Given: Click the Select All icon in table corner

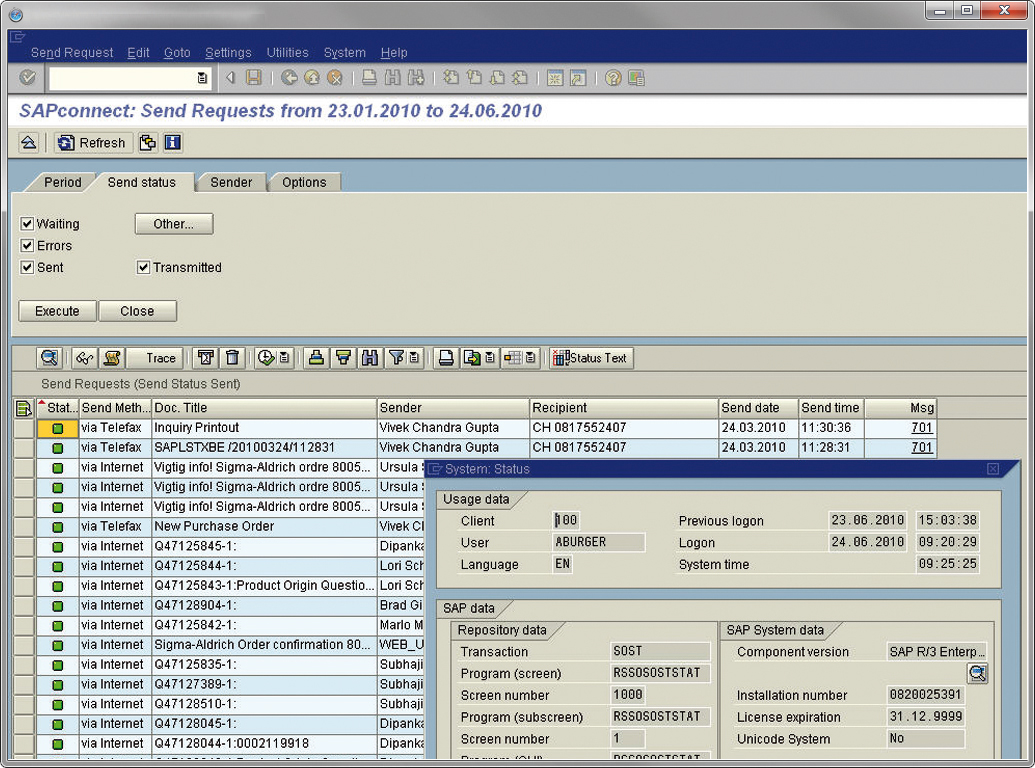Looking at the screenshot, I should click(x=24, y=408).
